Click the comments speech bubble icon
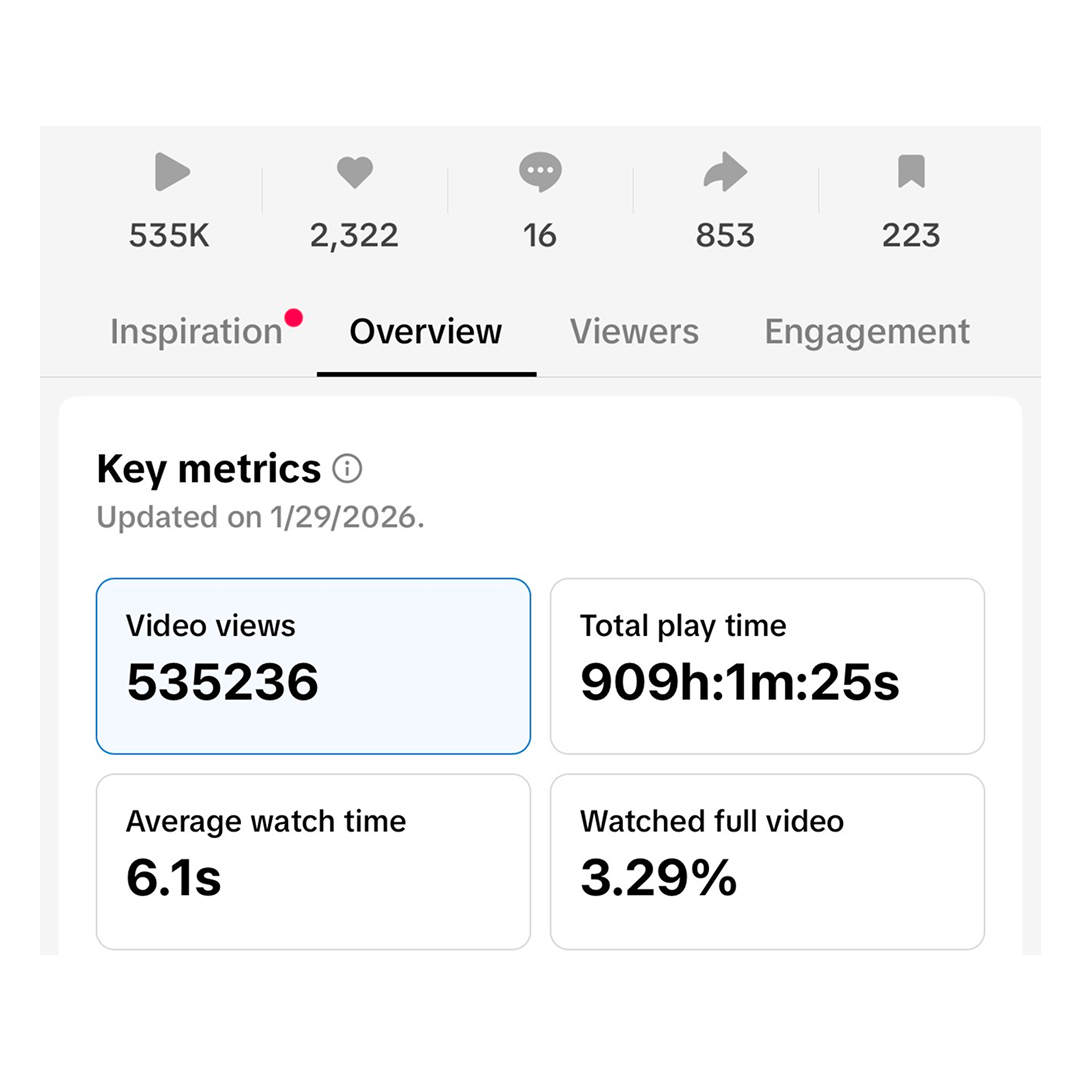Screen dimensions: 1080x1080 point(540,172)
